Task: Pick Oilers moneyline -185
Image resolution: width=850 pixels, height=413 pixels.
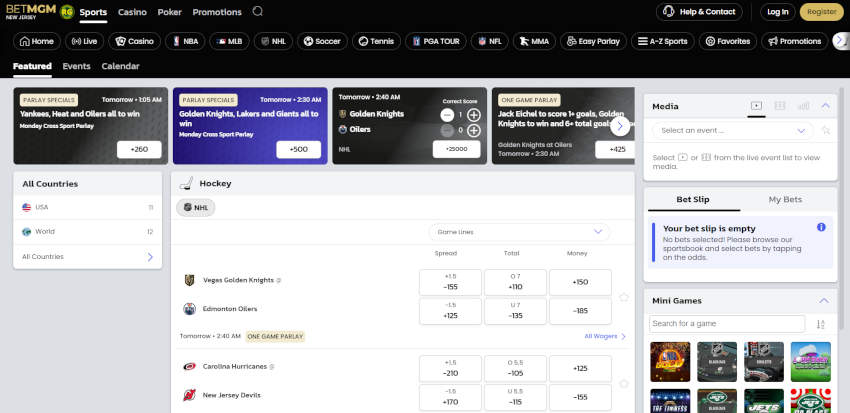Action: click(x=580, y=311)
